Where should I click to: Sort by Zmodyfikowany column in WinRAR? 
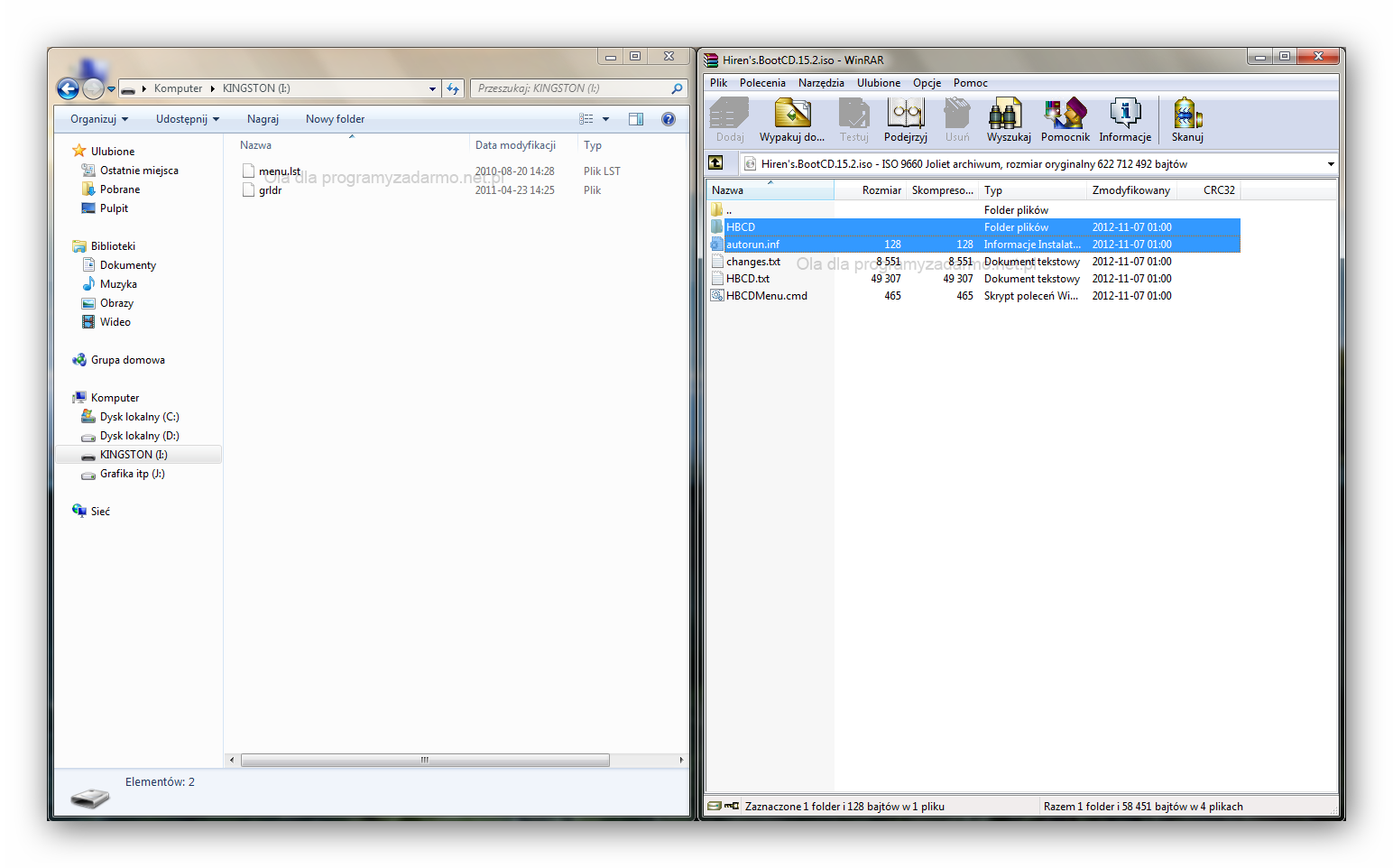click(x=1130, y=189)
